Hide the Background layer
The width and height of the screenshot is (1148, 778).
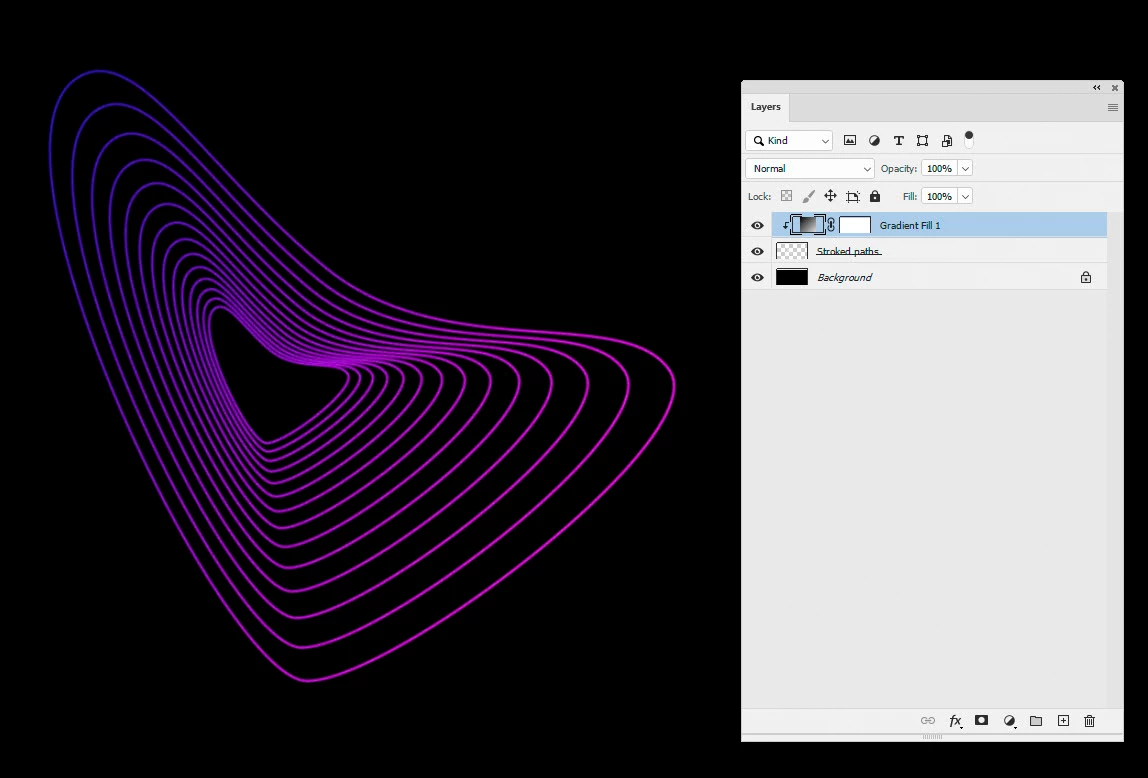pos(757,277)
